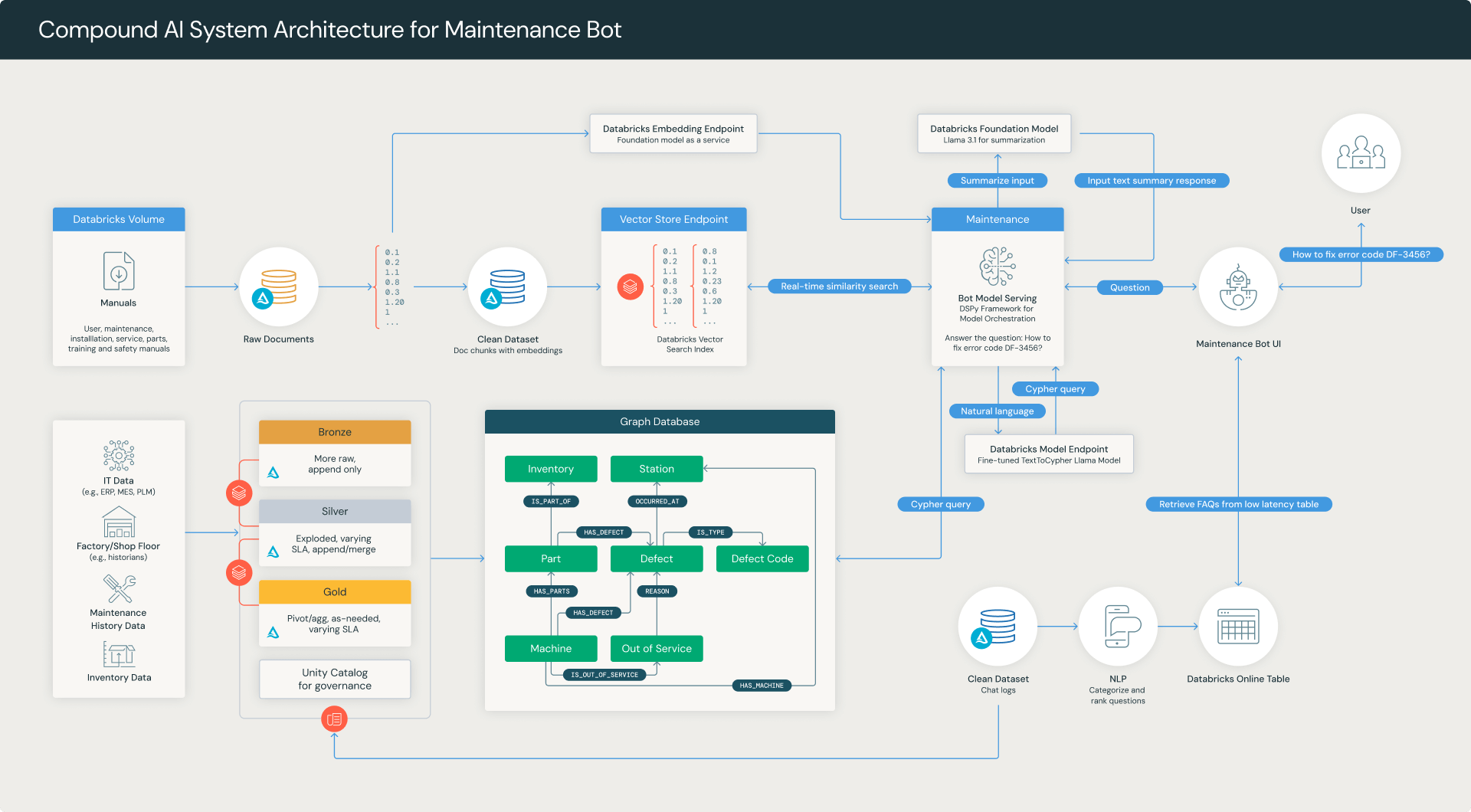Open the Databricks Online Table icon
This screenshot has width=1471, height=812.
(x=1238, y=627)
